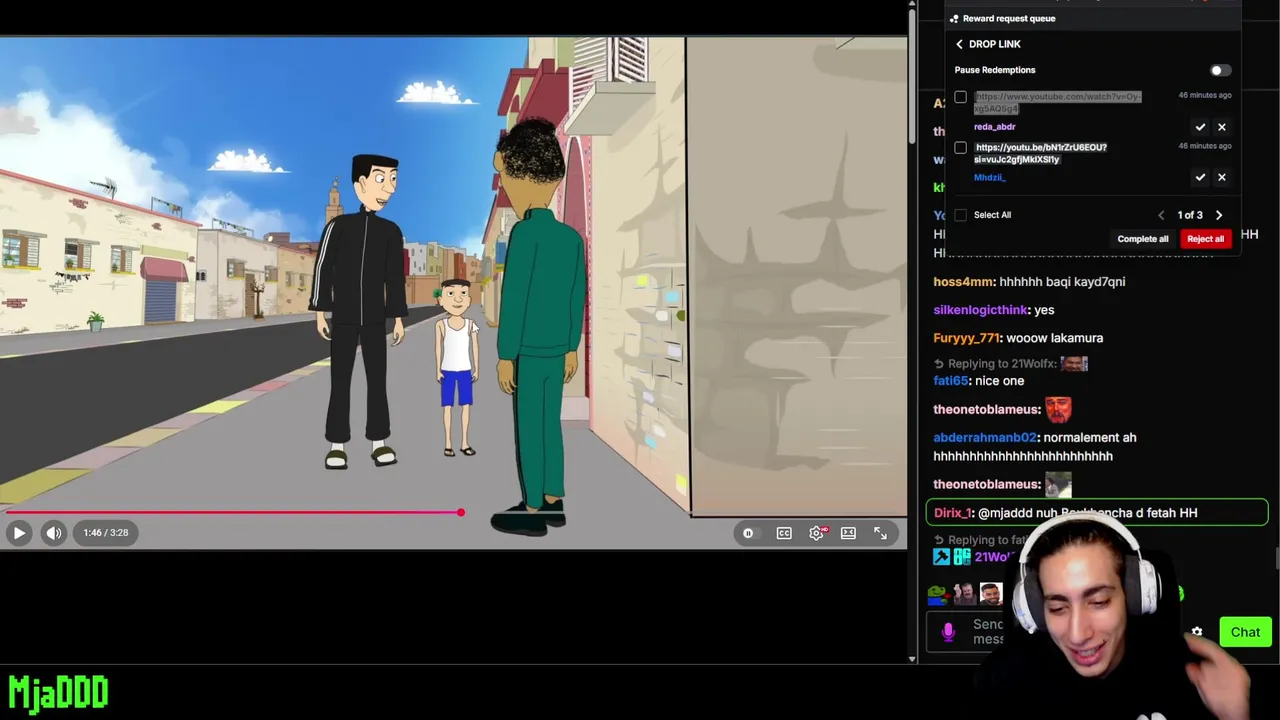Screen dimensions: 1280x720
Task: Reject Mhdzii_'s request with the X
Action: click(x=1221, y=177)
